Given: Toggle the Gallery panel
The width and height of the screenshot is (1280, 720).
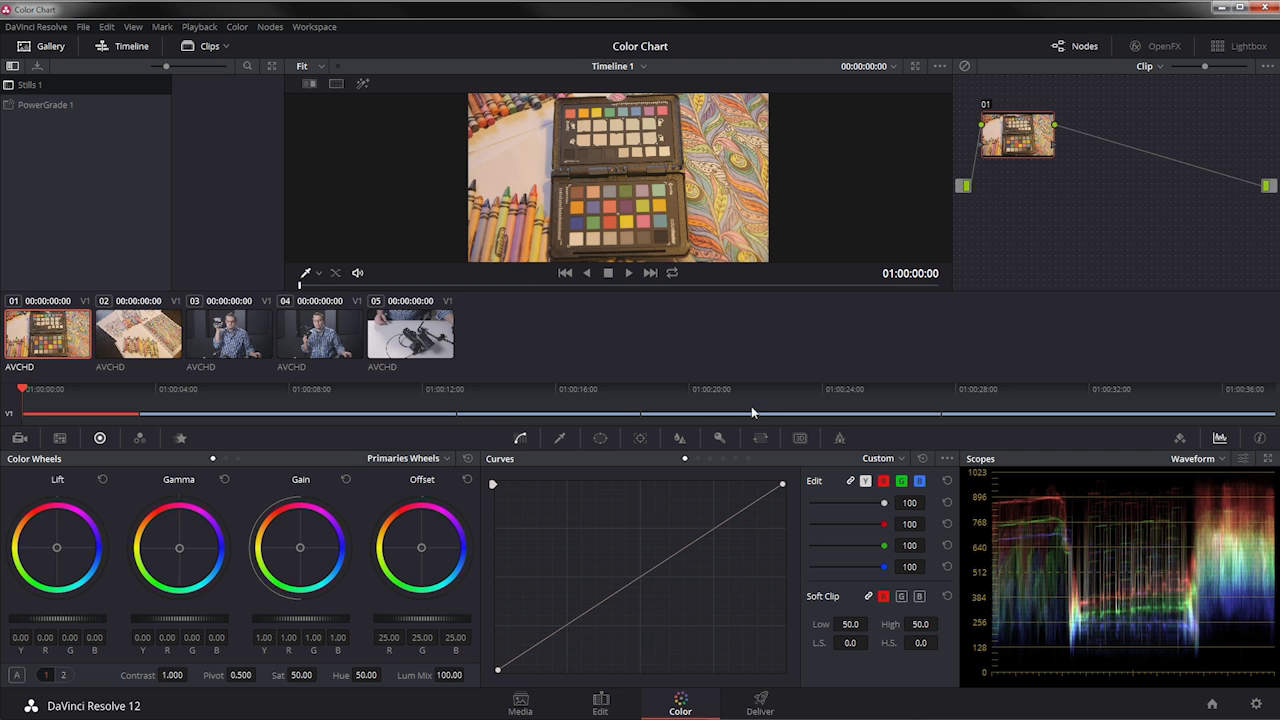Looking at the screenshot, I should pyautogui.click(x=41, y=46).
